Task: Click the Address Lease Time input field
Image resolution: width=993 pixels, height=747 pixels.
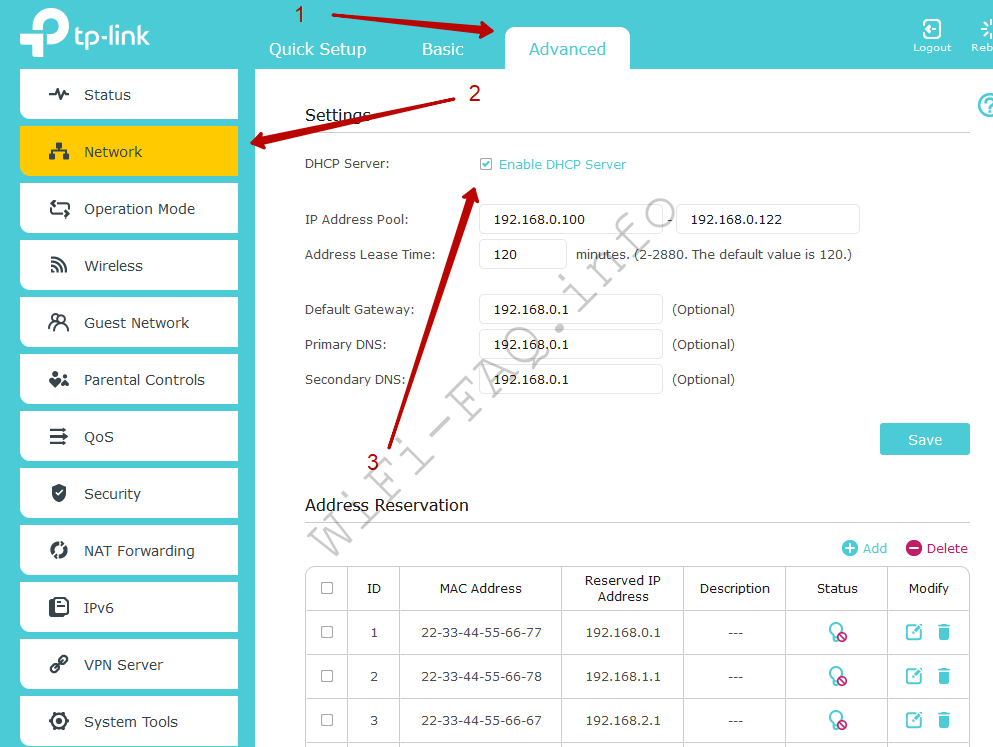Action: [522, 254]
